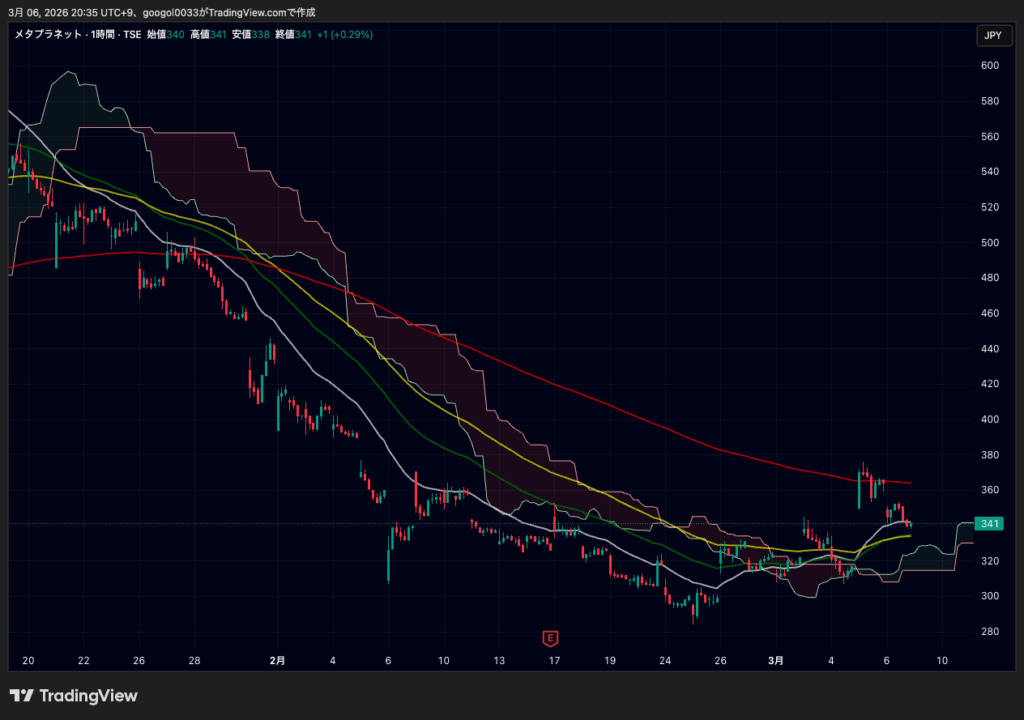1024x720 pixels.
Task: Click the +1 (+0.29%) change value
Action: point(345,34)
